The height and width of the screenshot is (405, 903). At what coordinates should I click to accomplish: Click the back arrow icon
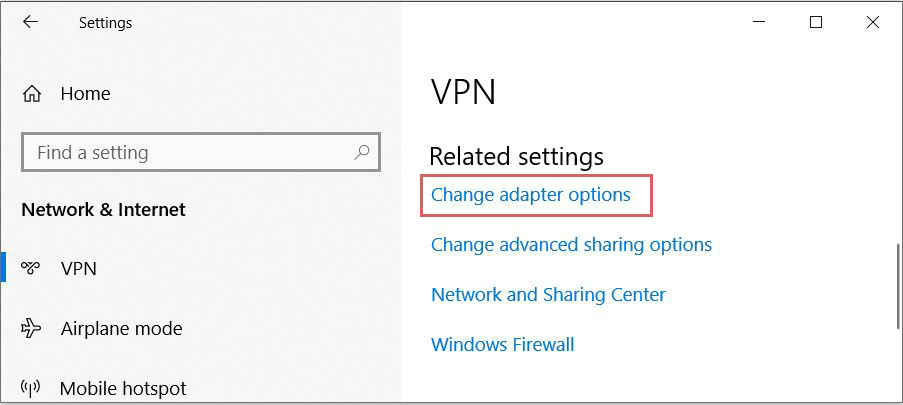pos(30,22)
